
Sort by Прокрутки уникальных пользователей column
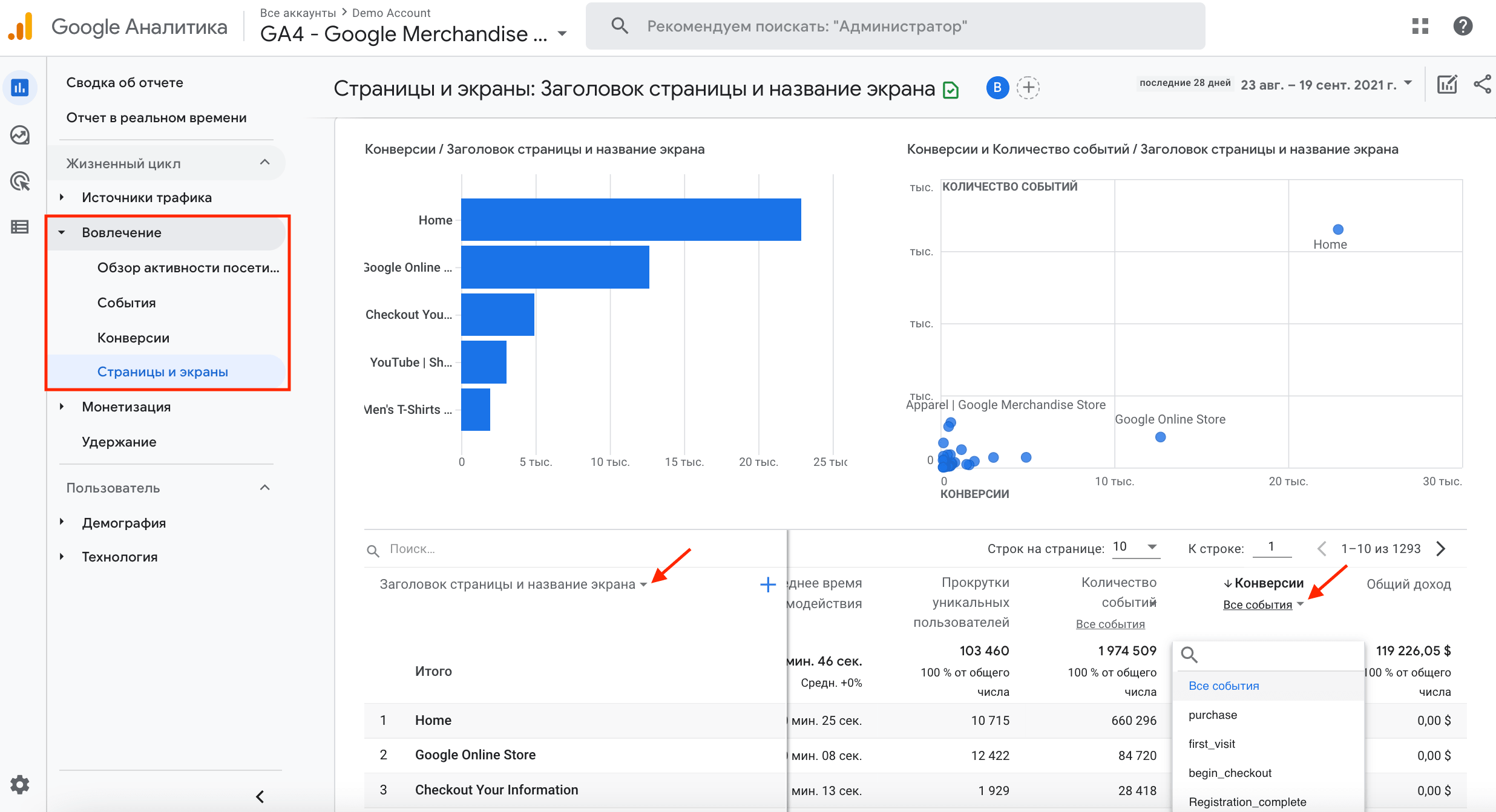[x=962, y=602]
